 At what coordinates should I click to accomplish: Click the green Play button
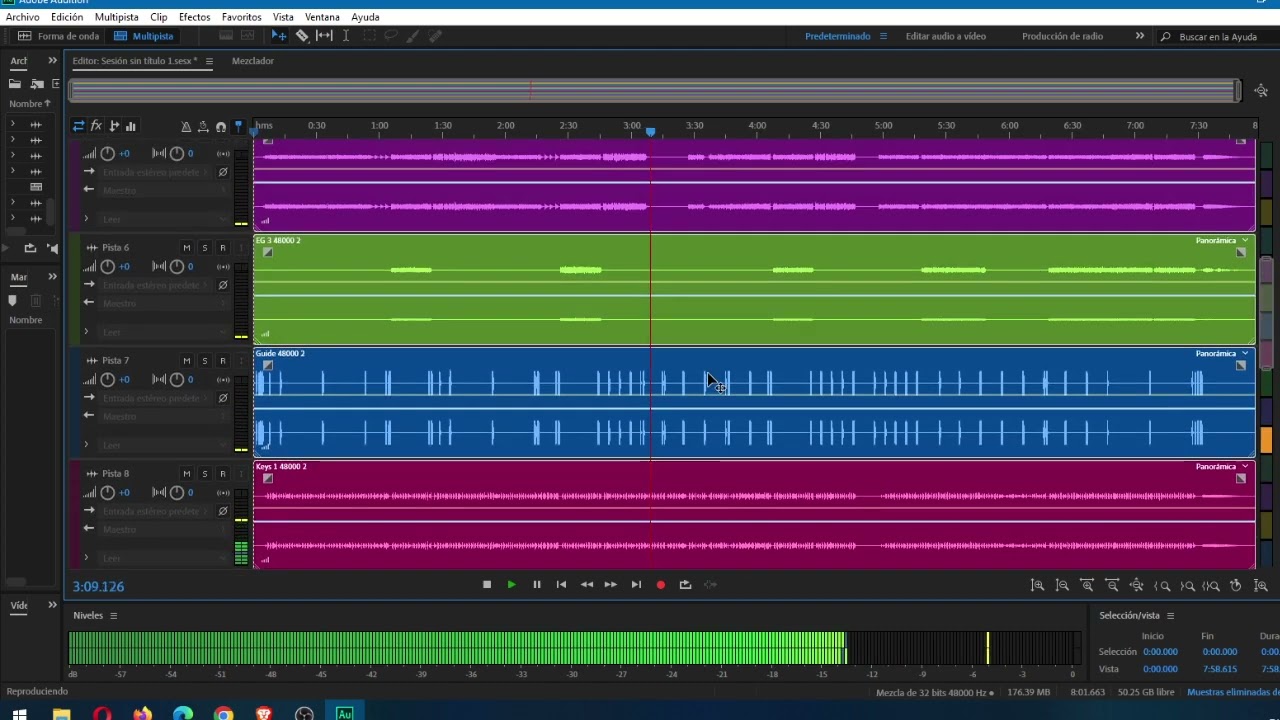(x=511, y=585)
